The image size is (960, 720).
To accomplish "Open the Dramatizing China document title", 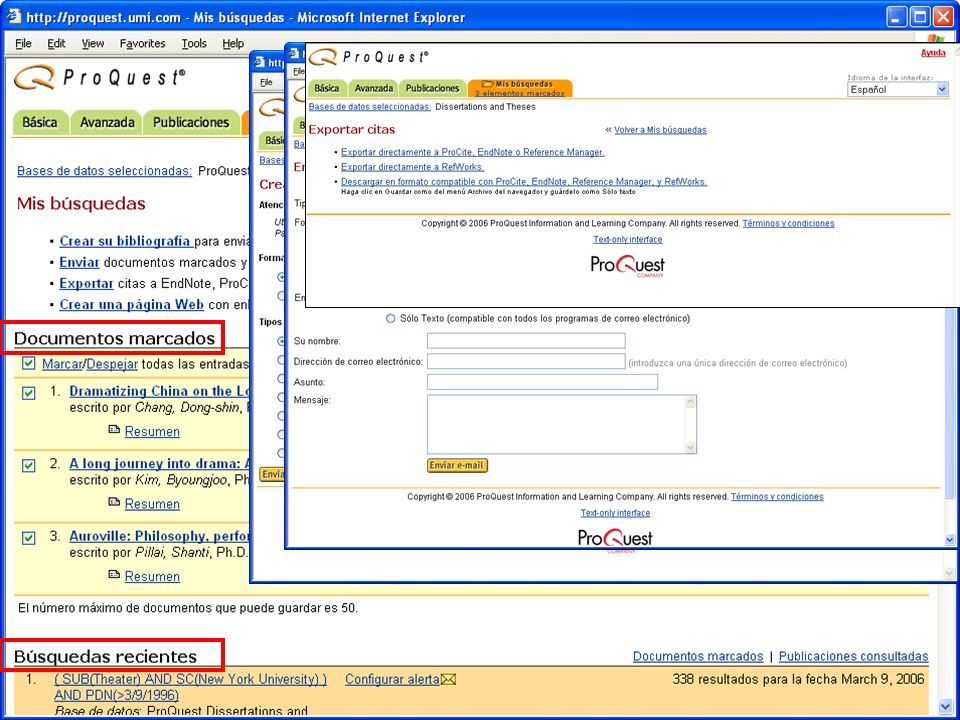I will (x=159, y=391).
